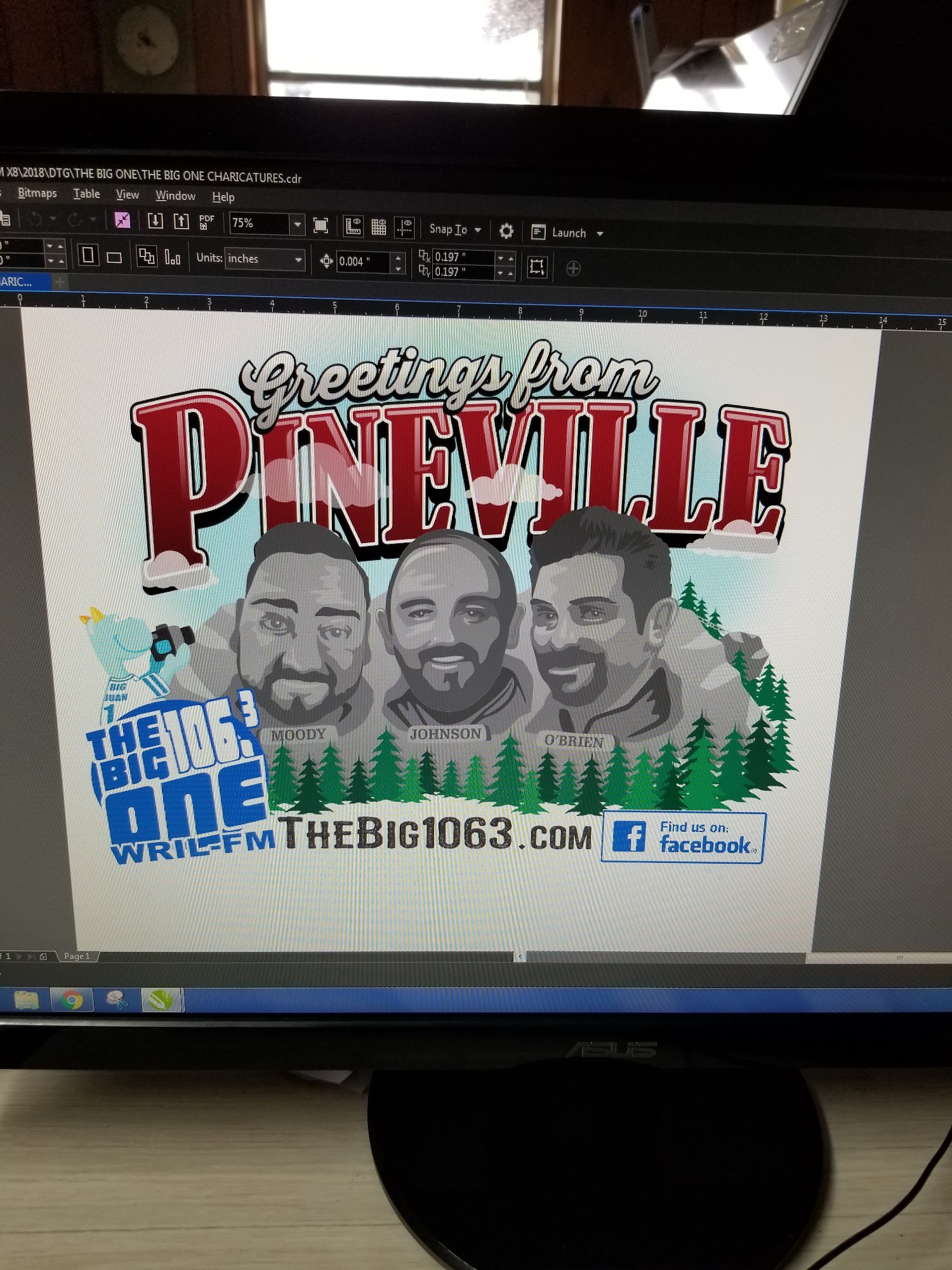Open the Bitmaps menu

pos(37,193)
